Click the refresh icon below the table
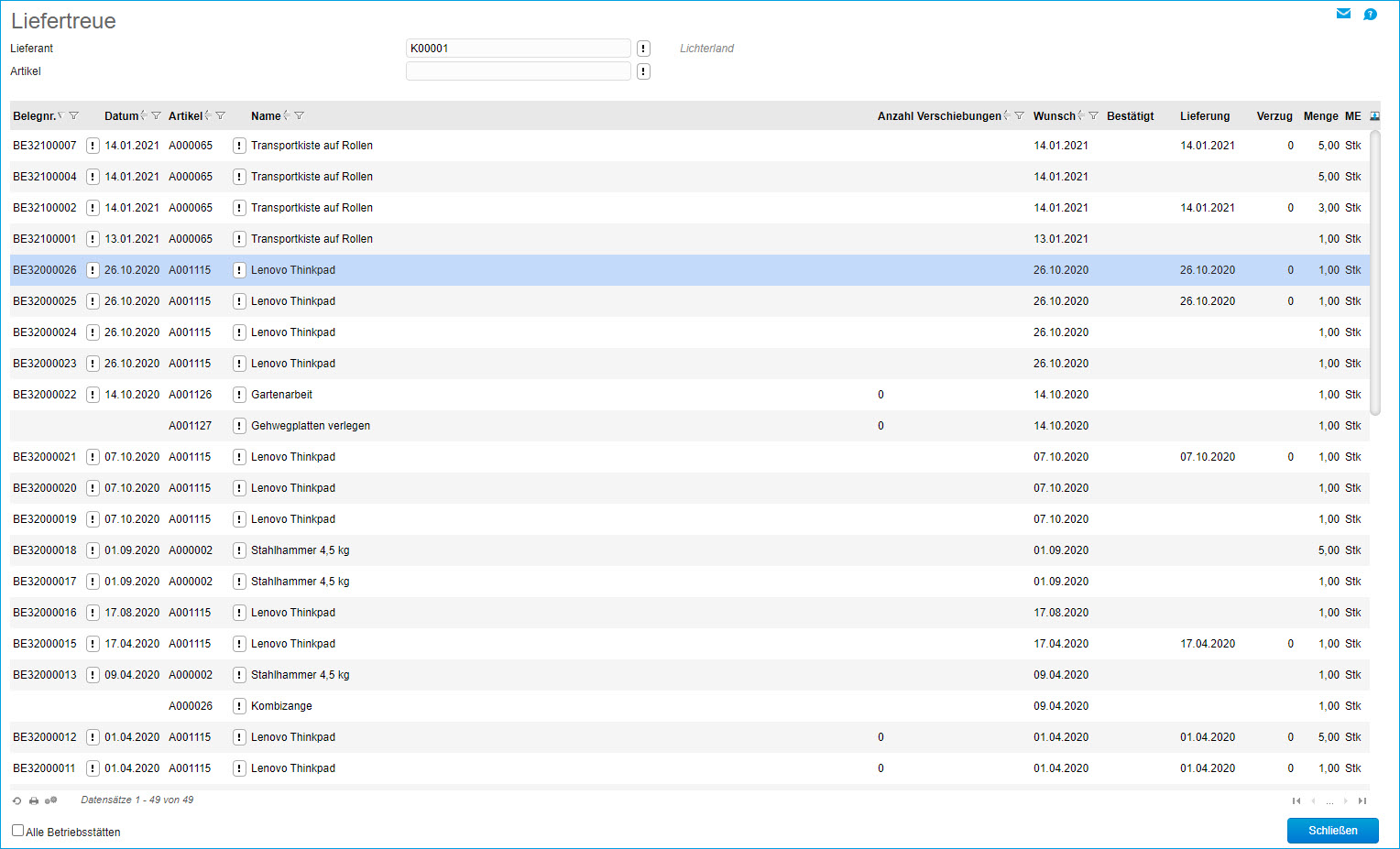 (x=16, y=800)
